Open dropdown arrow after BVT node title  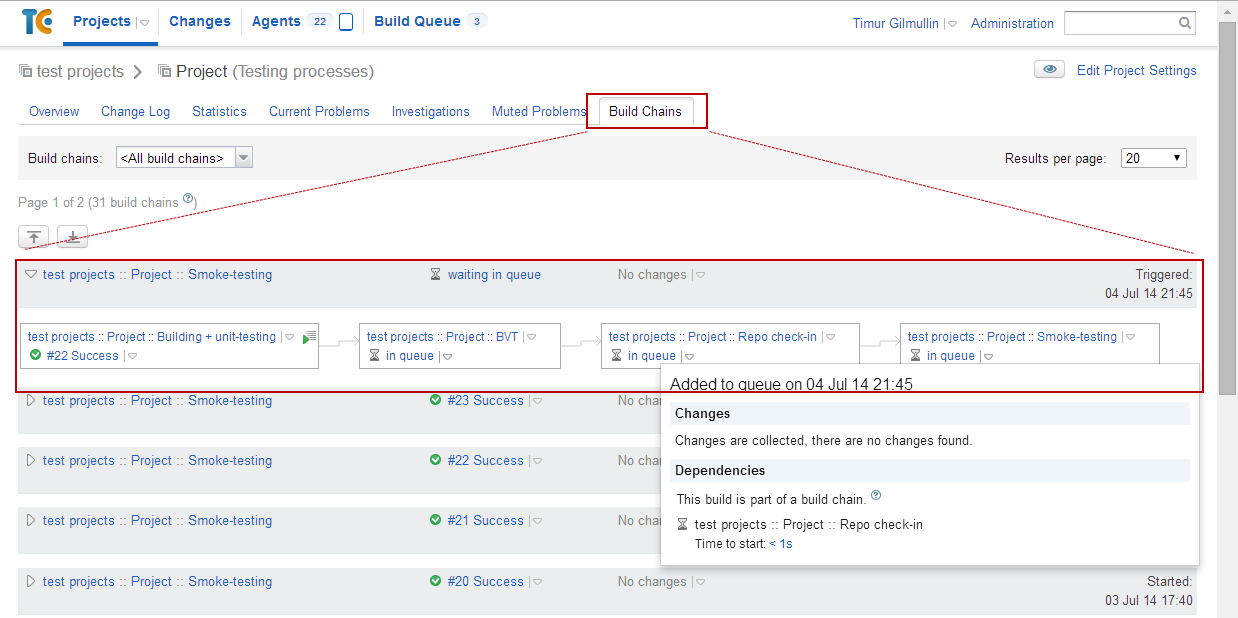coord(532,337)
